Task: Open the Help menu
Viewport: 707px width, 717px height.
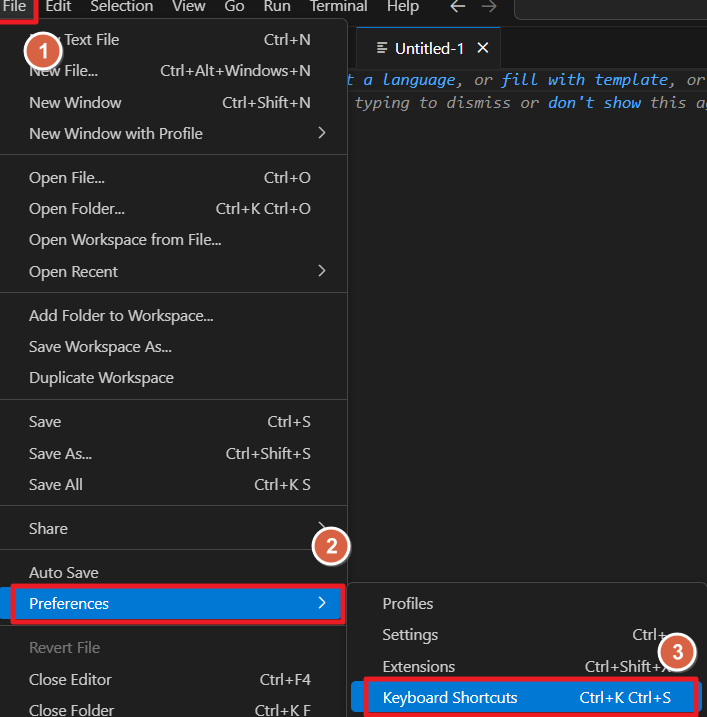Action: (402, 7)
